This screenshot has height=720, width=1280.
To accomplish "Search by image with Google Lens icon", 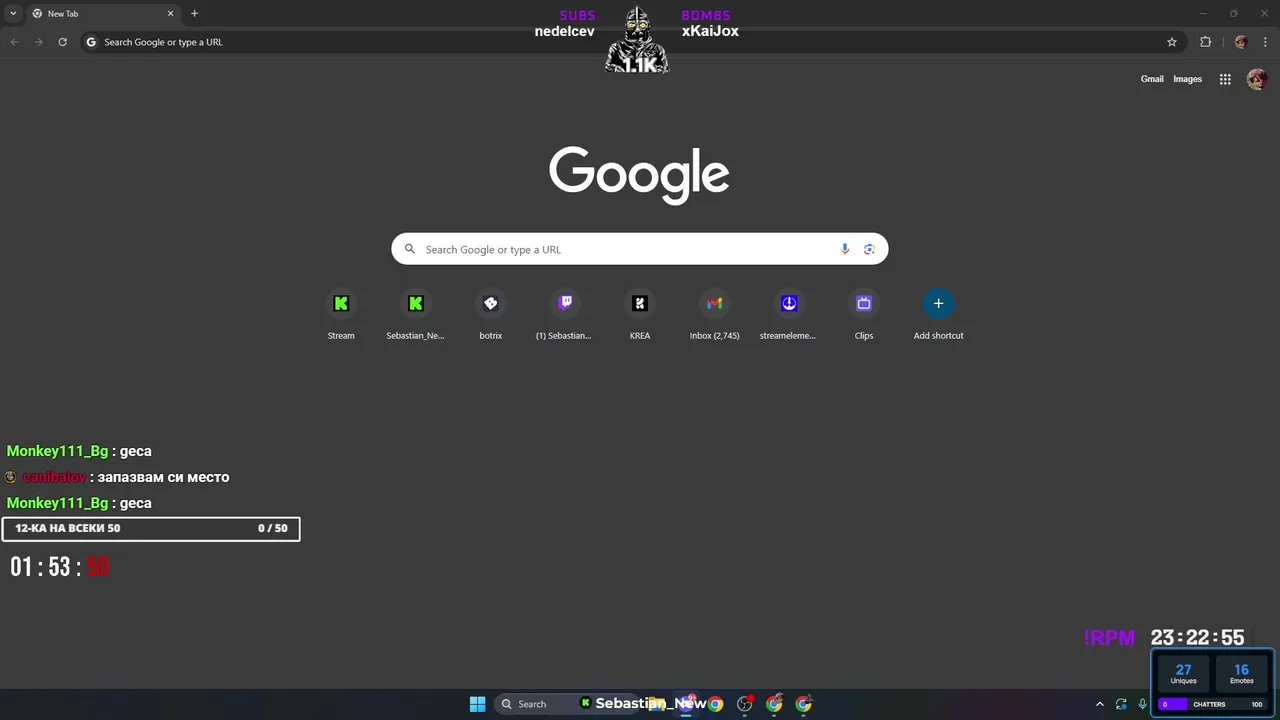I will pyautogui.click(x=869, y=249).
